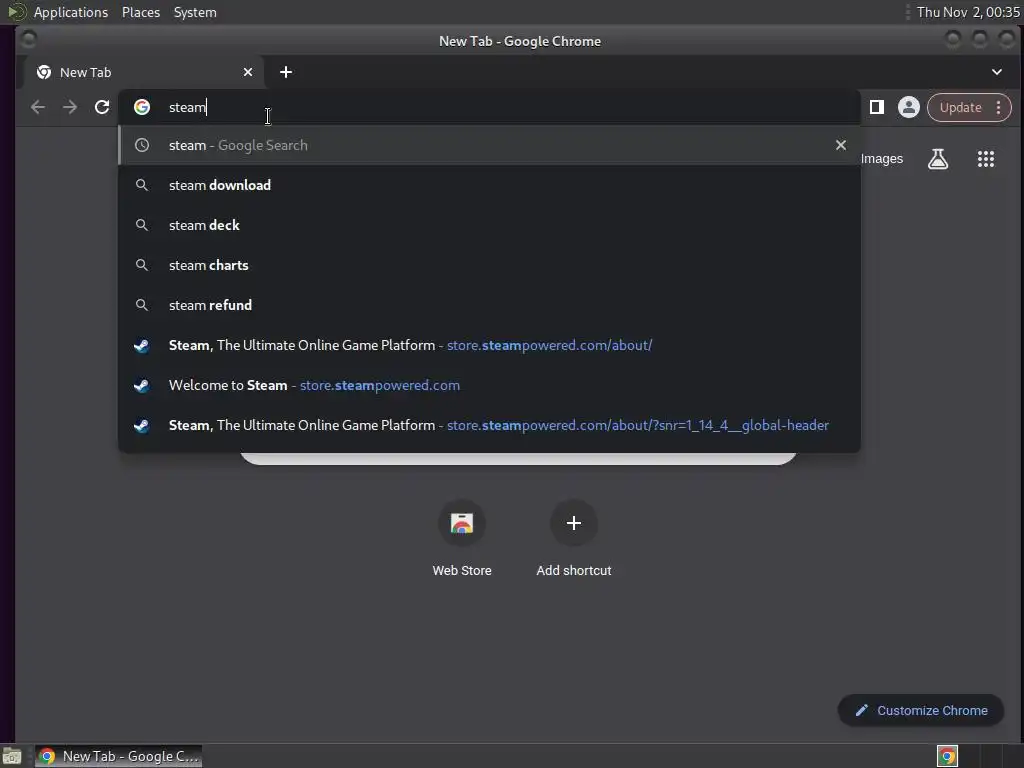The image size is (1024, 768).
Task: Click the New Tab - Google Chrome taskbar entry
Action: click(118, 756)
